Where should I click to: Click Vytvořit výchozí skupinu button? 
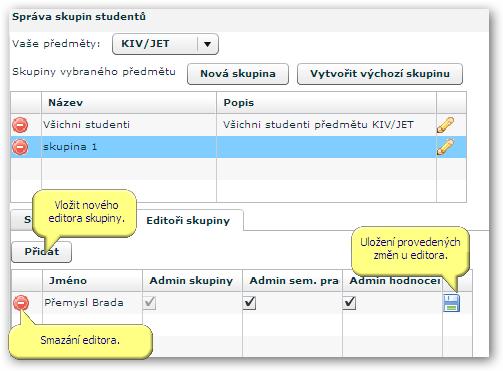pos(380,74)
